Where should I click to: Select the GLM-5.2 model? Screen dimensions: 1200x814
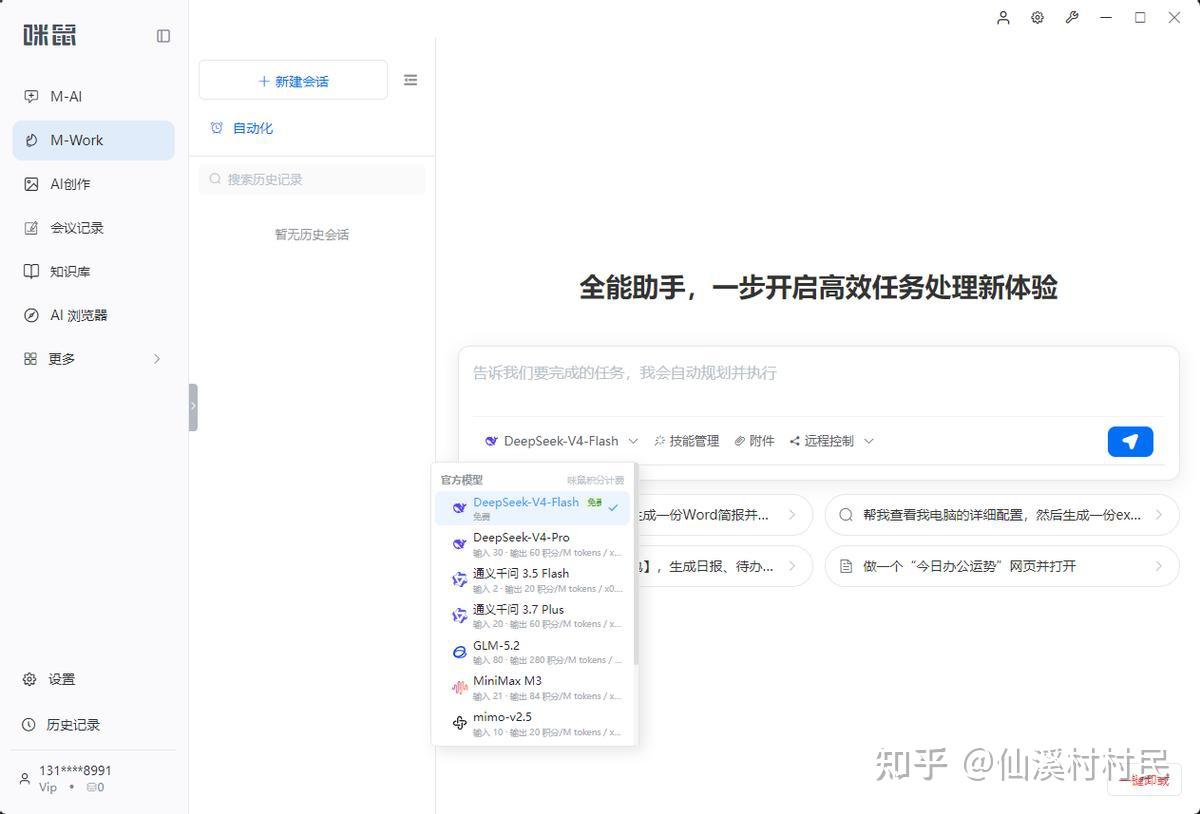click(x=533, y=652)
